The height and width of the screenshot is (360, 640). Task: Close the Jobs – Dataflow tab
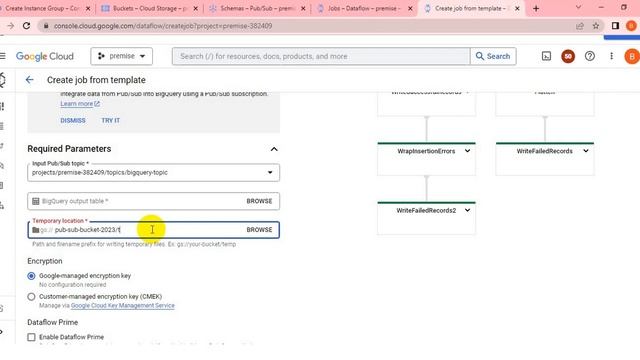(410, 8)
